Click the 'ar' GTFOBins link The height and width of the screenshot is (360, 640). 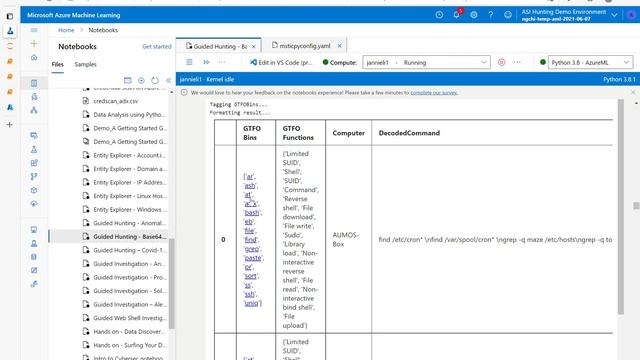(249, 177)
